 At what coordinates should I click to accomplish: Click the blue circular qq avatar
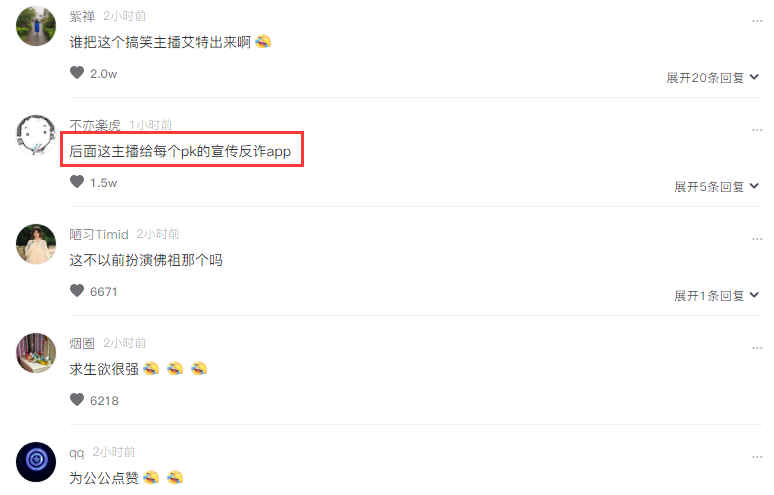pyautogui.click(x=36, y=462)
